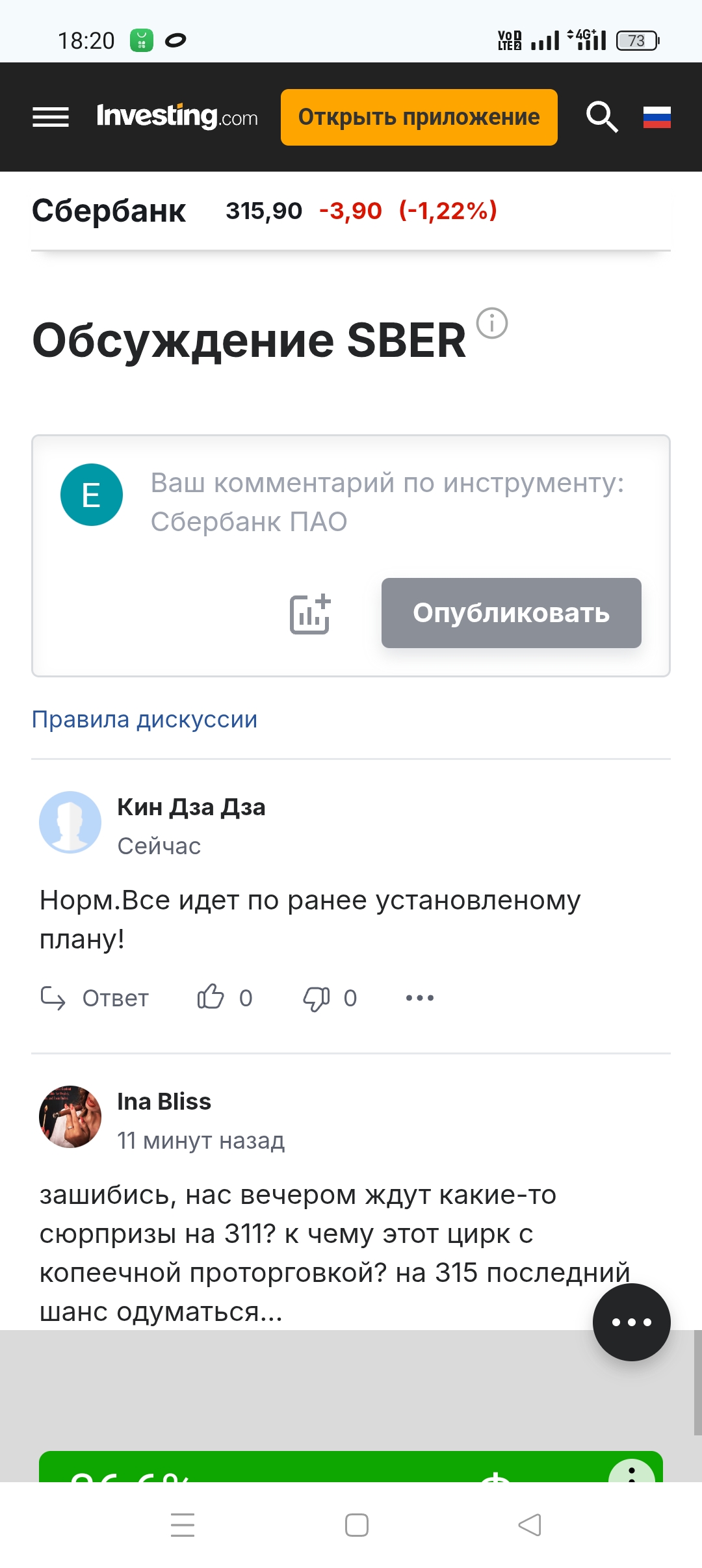The width and height of the screenshot is (702, 1568).
Task: Open the hamburger navigation menu
Action: [x=51, y=117]
